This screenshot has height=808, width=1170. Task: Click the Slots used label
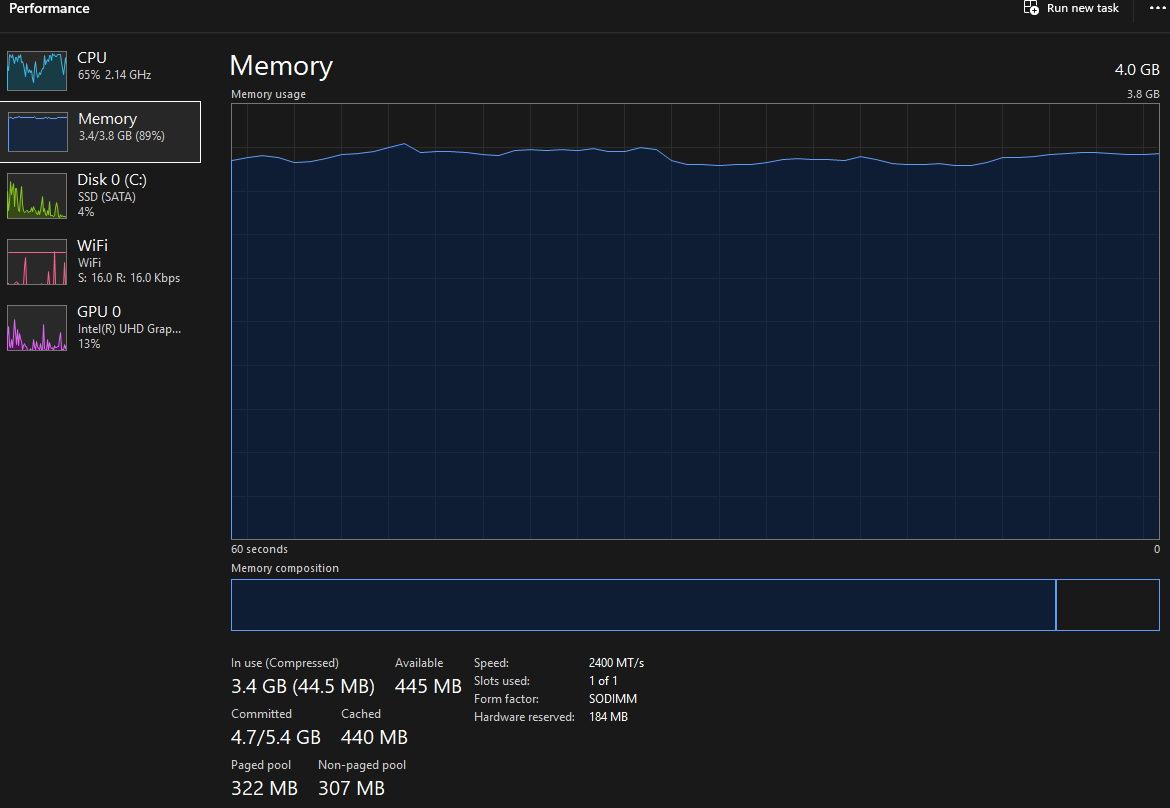[x=502, y=680]
